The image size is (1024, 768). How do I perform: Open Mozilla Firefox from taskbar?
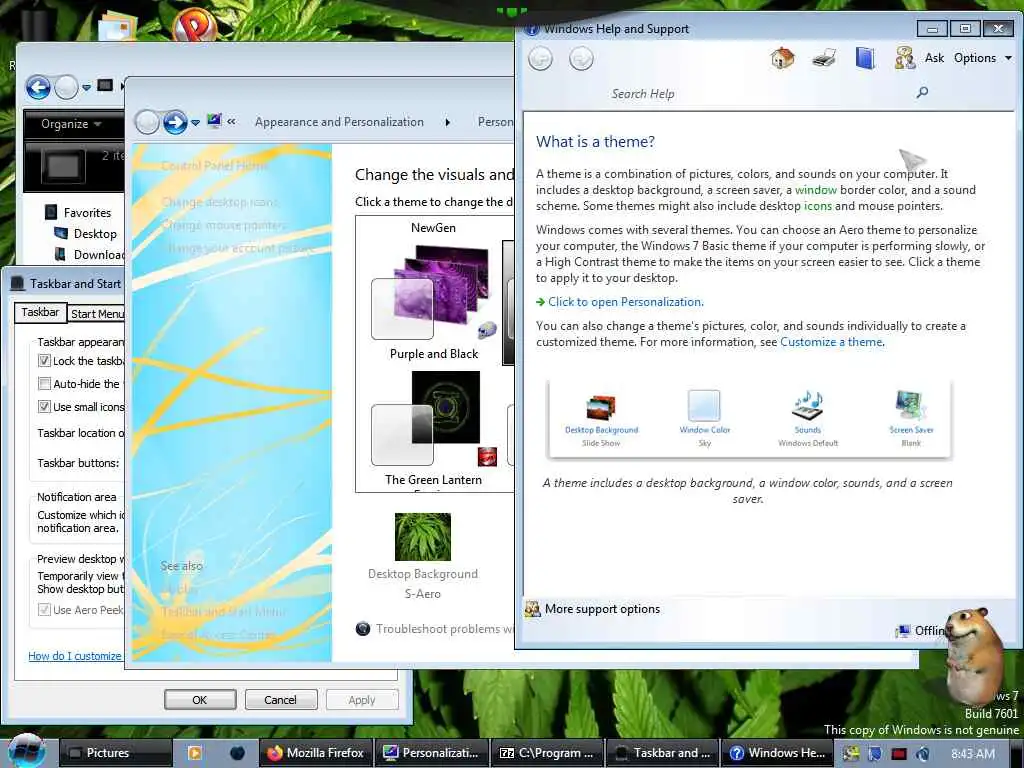[316, 753]
